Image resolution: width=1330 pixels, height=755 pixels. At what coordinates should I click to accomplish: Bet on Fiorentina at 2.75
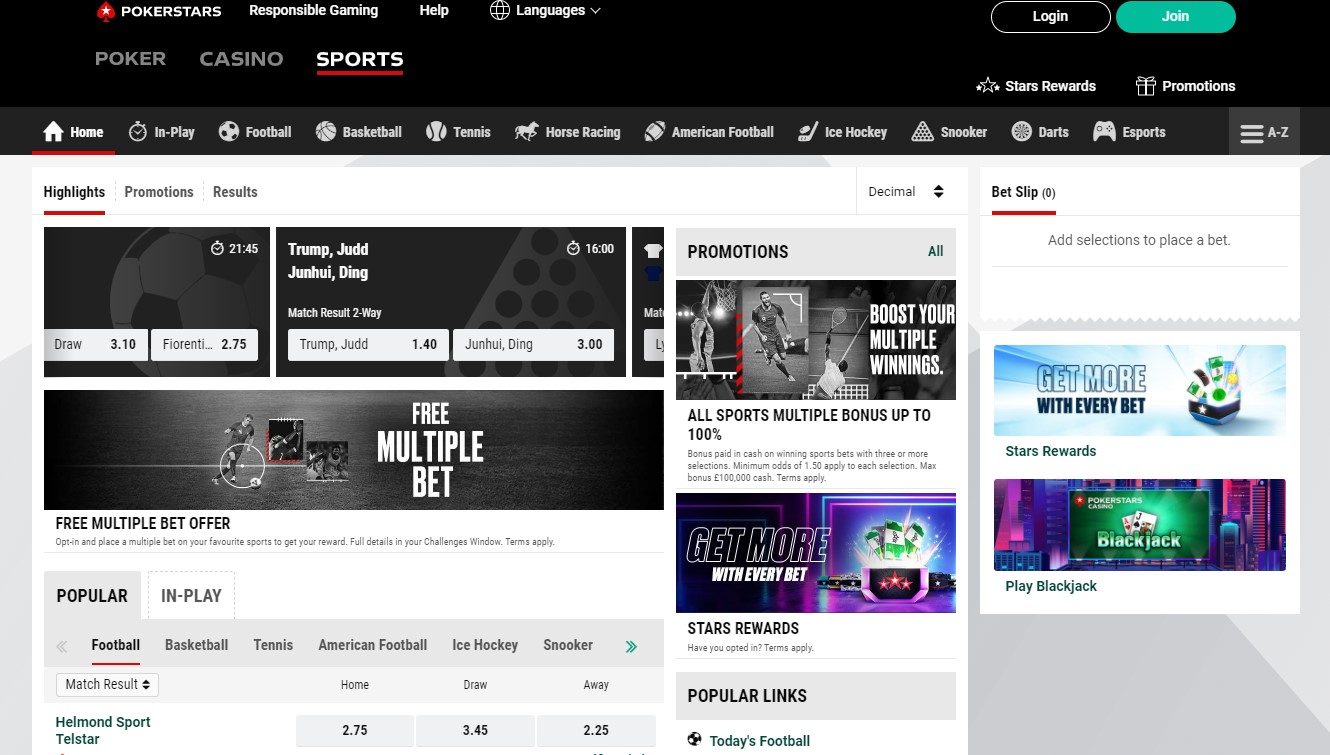tap(204, 344)
